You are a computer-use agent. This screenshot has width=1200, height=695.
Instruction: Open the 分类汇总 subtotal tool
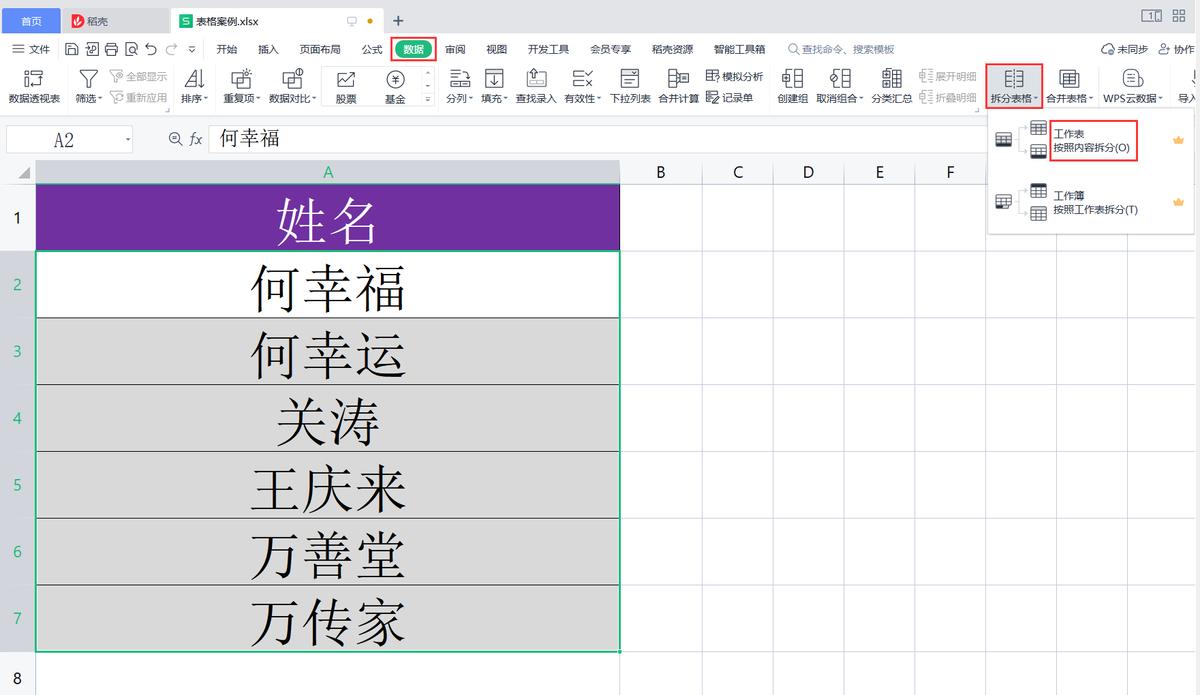click(891, 86)
